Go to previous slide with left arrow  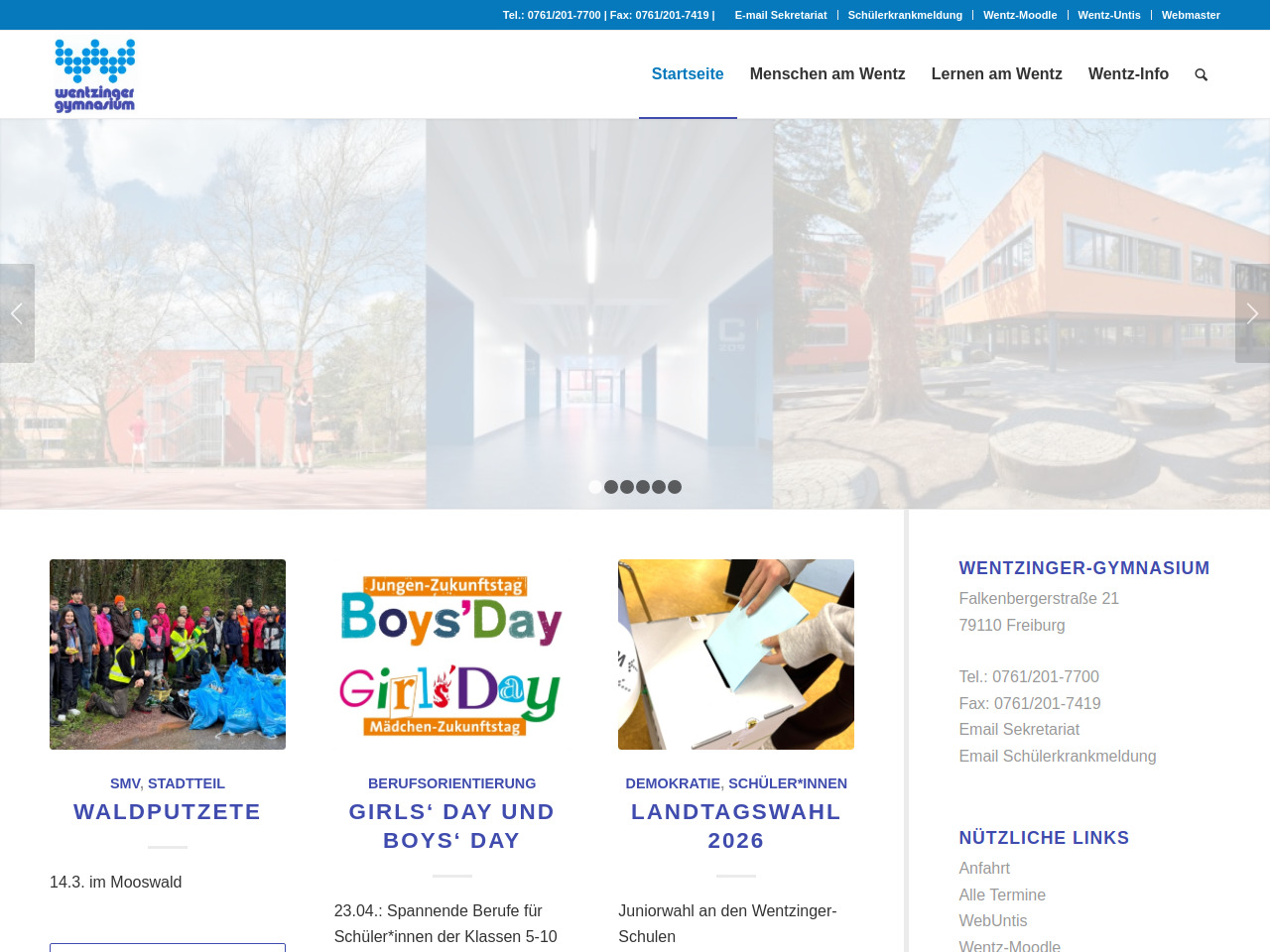17,313
